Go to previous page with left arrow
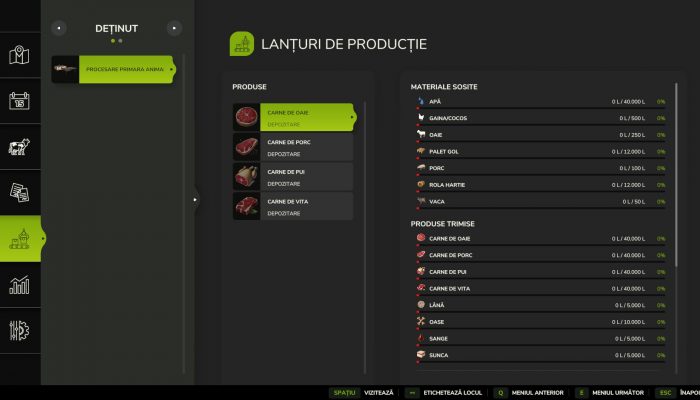Screen dimensions: 700x400 59,28
